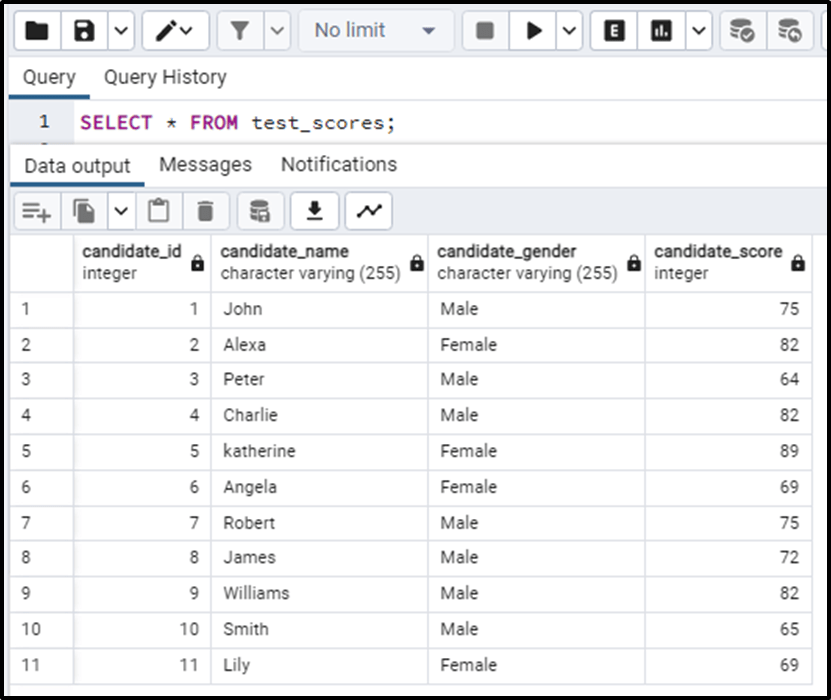Click the Explain Analyze graph icon
Image resolution: width=831 pixels, height=700 pixels.
pos(659,30)
